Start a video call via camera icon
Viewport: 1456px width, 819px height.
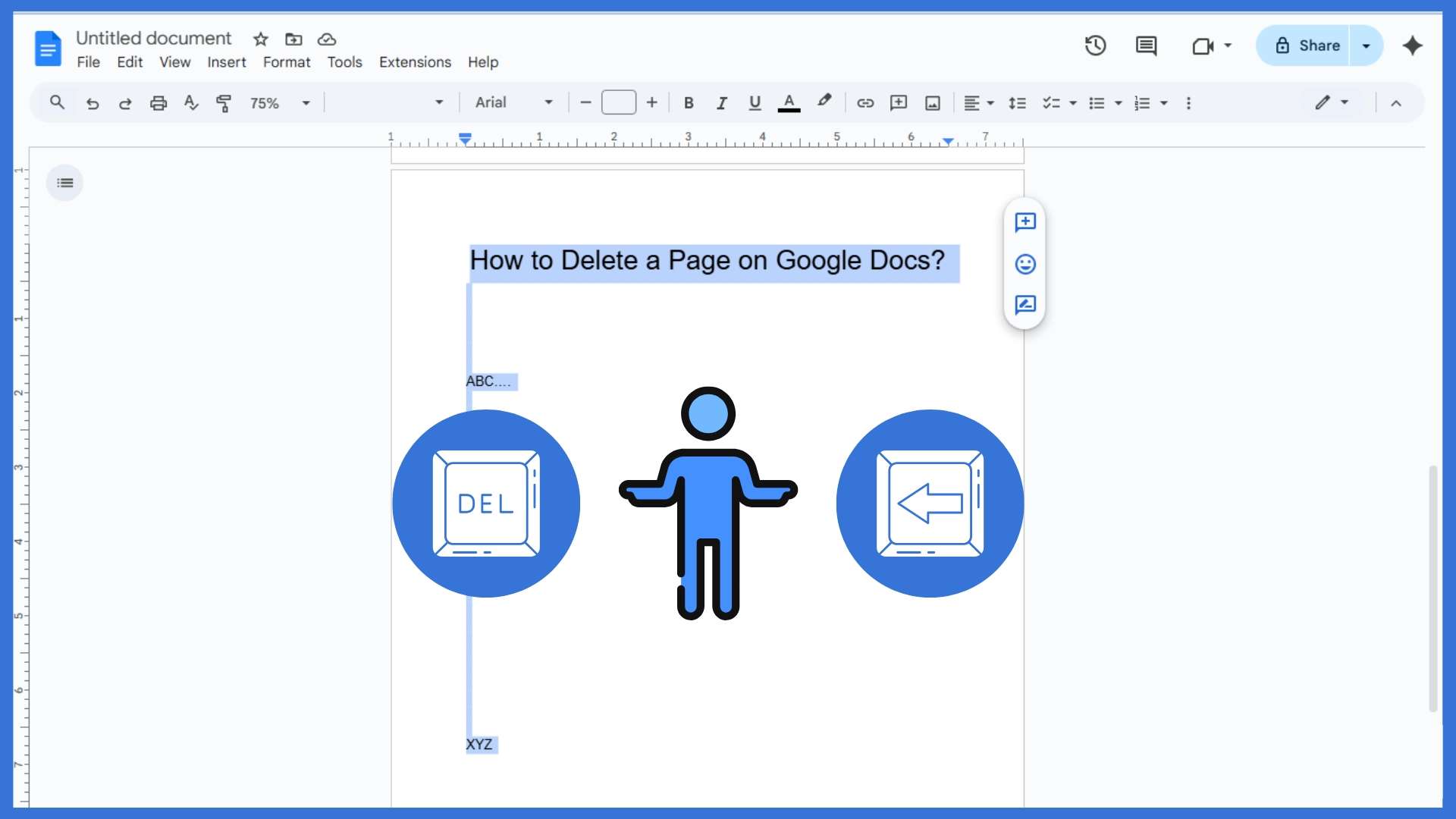click(1203, 46)
